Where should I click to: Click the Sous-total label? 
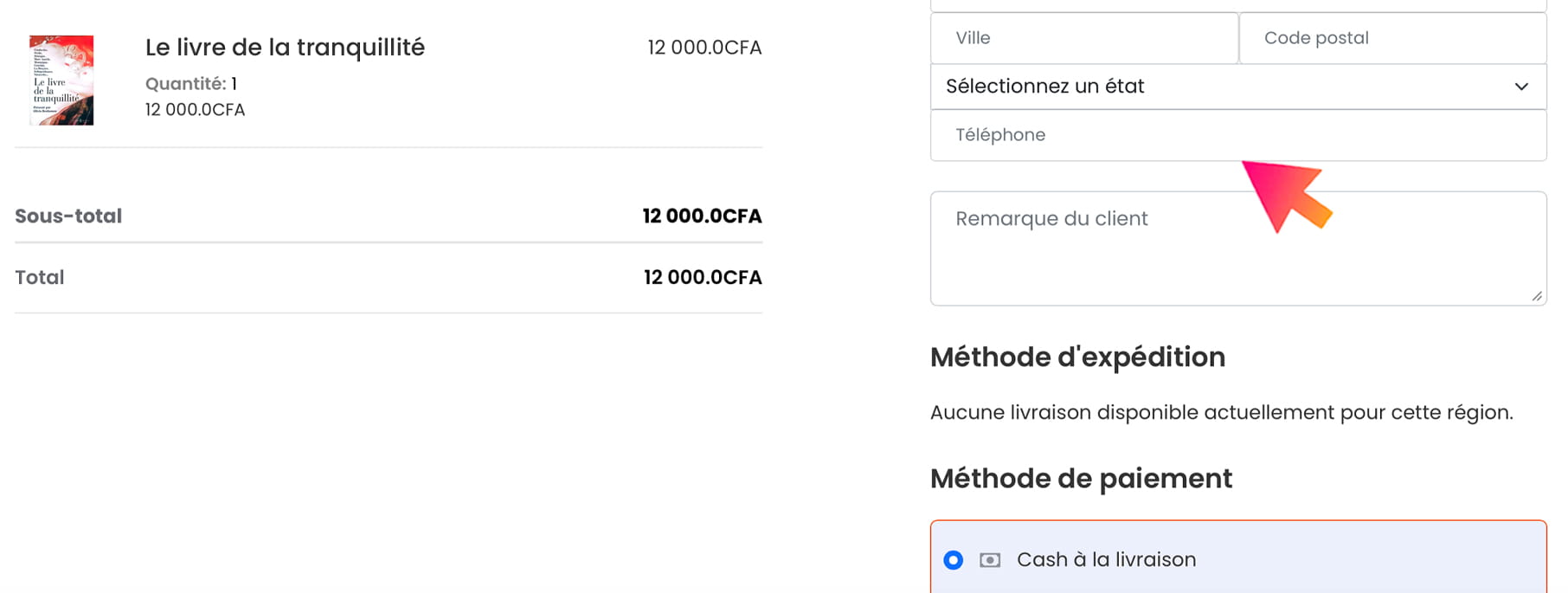[68, 216]
